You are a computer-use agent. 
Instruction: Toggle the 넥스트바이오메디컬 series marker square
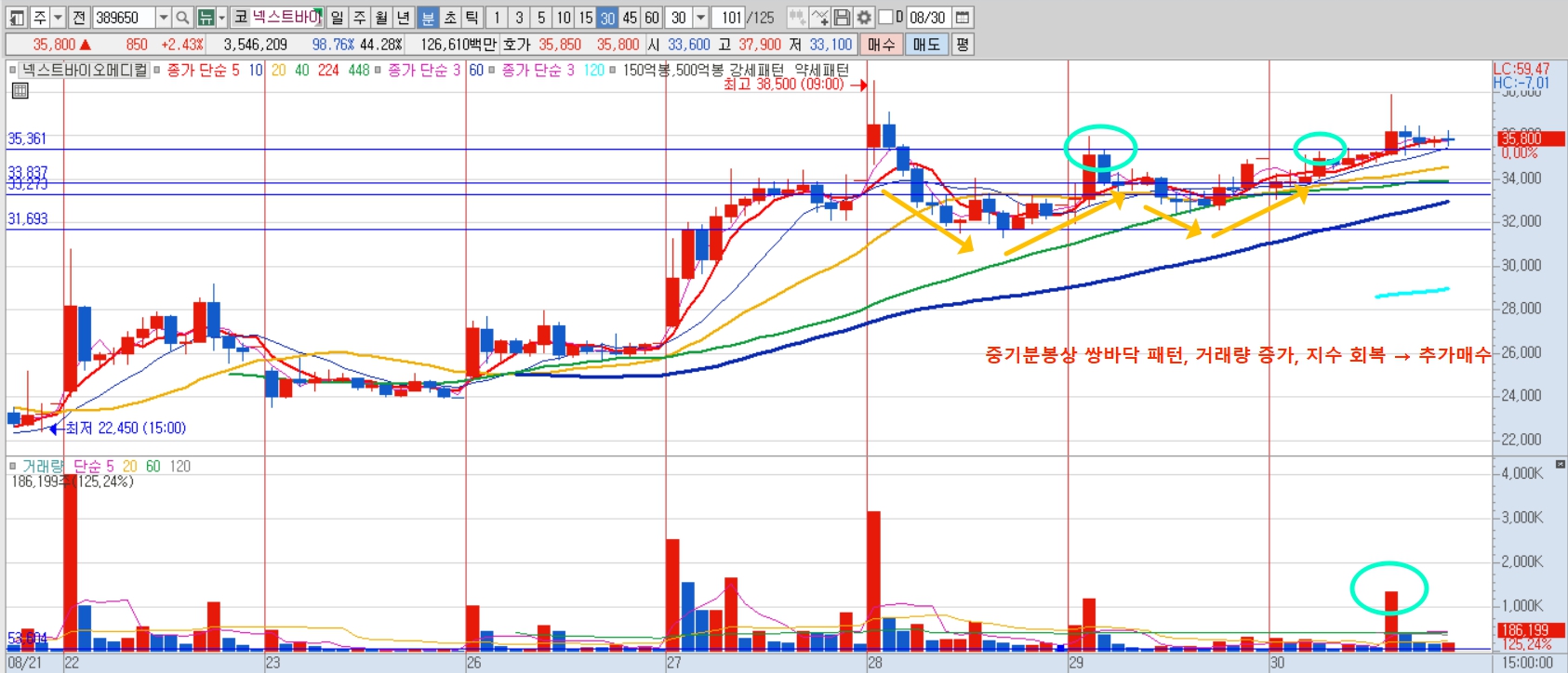pyautogui.click(x=12, y=70)
